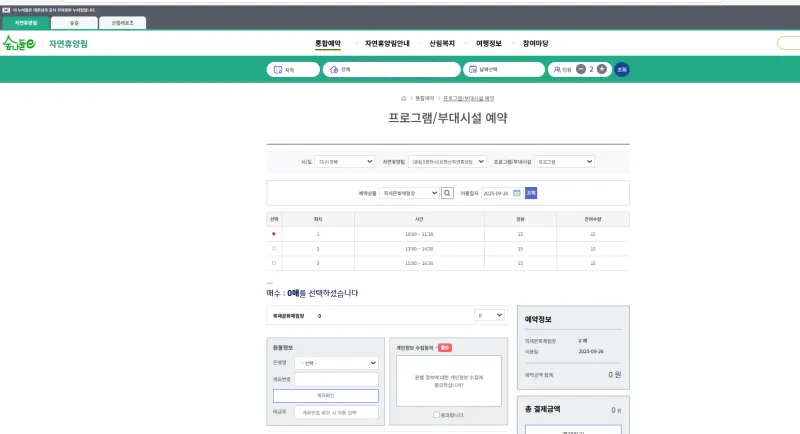Viewport: 800px width, 434px height.
Task: Select session 2 radio button (13:00 ~ 14:30)
Action: click(x=274, y=248)
